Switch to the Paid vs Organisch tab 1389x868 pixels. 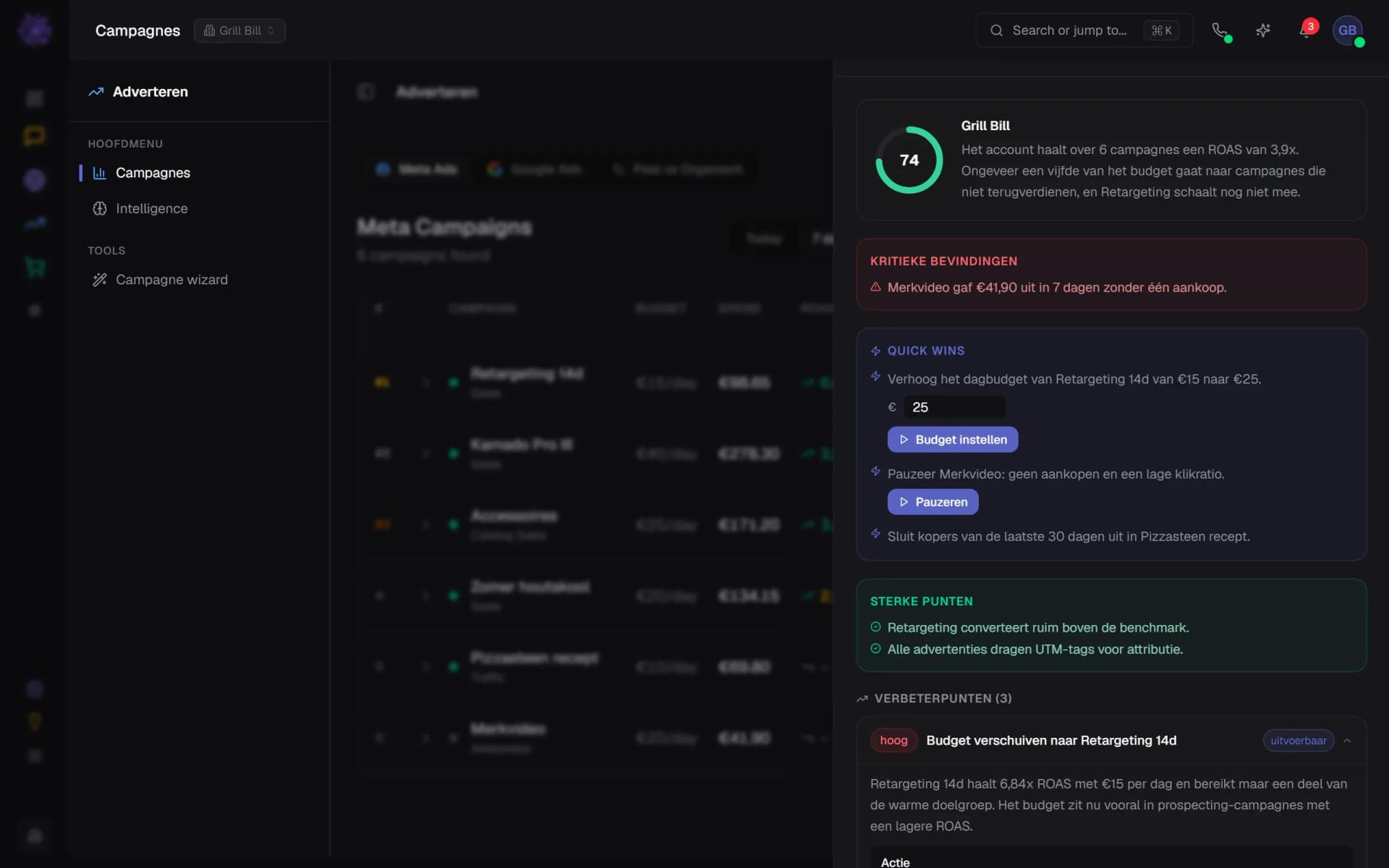coord(677,169)
